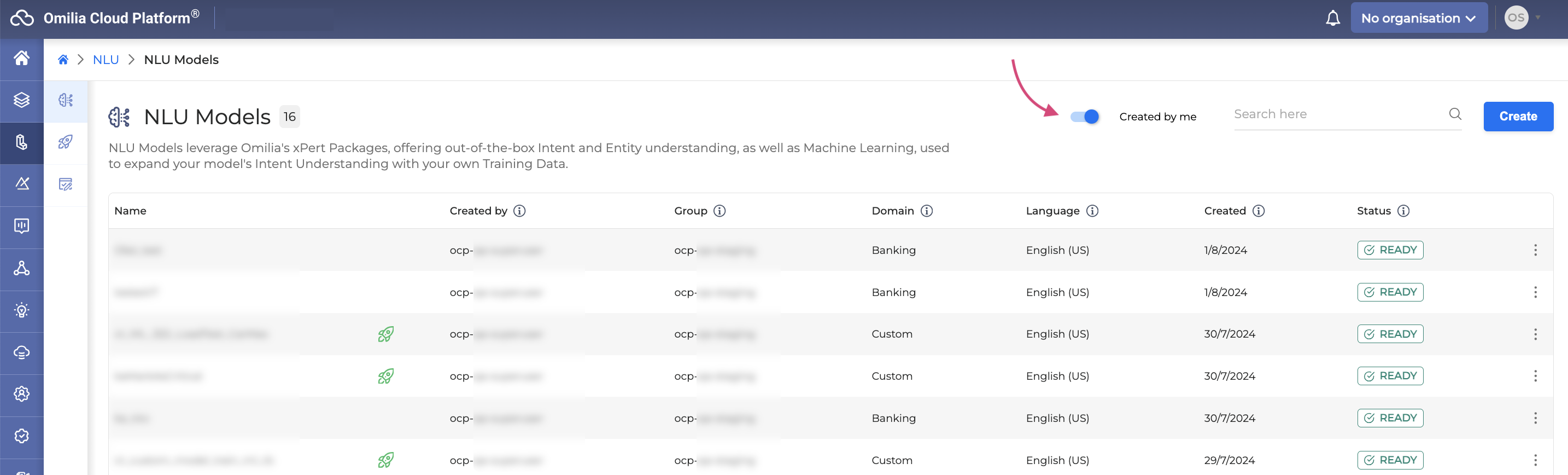Open the edit-table submenu icon
The width and height of the screenshot is (1568, 475).
tap(66, 184)
